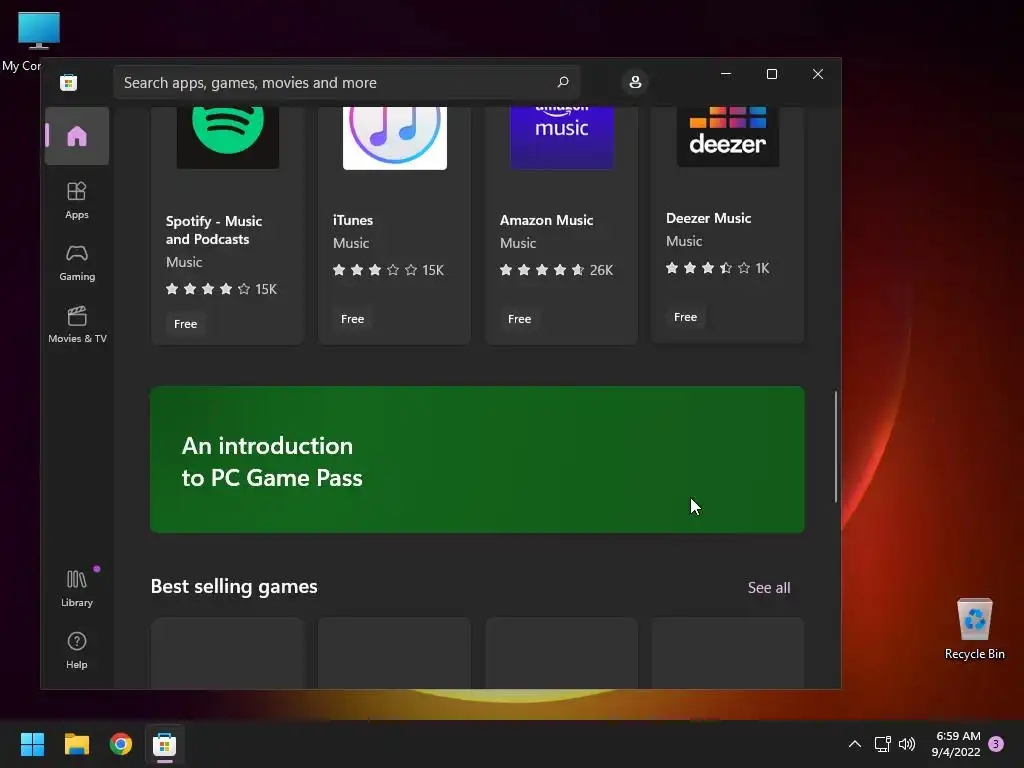This screenshot has width=1024, height=768.
Task: Click Microsoft Store taskbar icon
Action: [165, 744]
